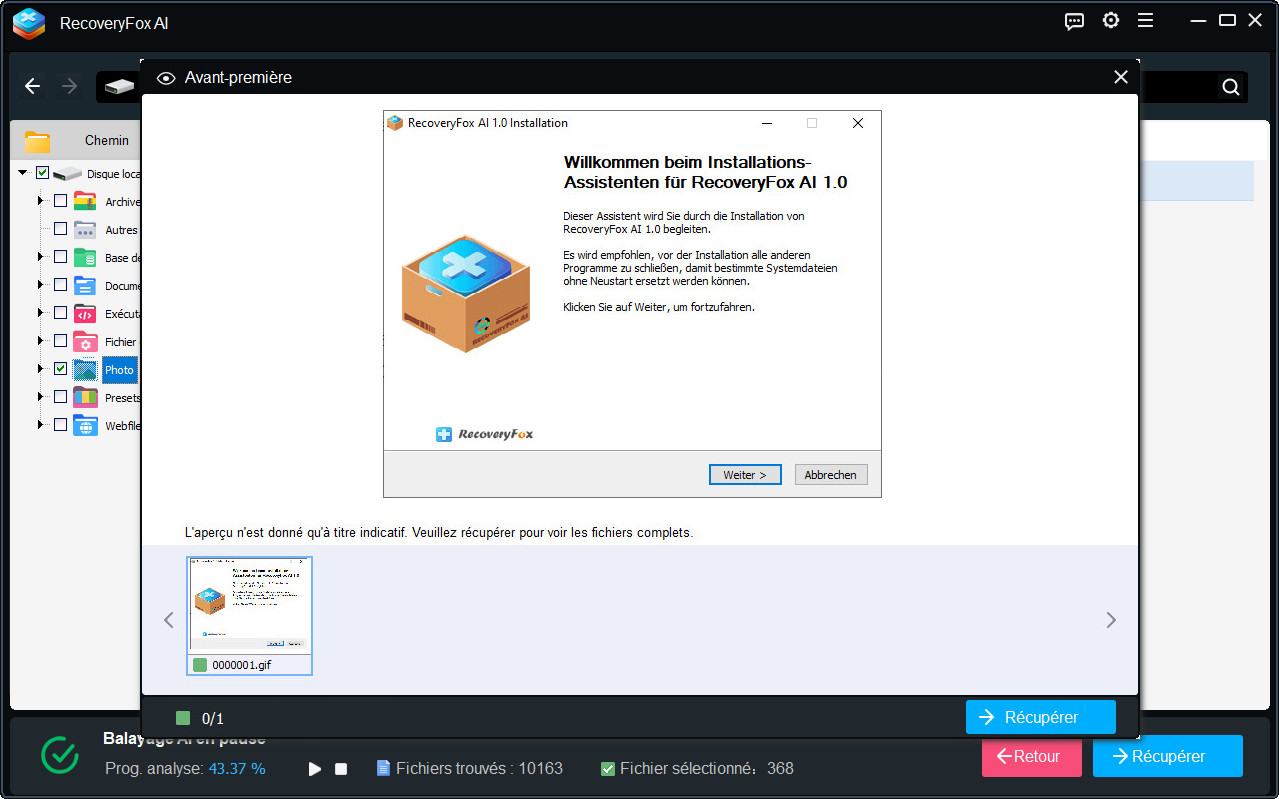Click the drive icon in the path bar
Screen dimensions: 1279x799
point(119,87)
